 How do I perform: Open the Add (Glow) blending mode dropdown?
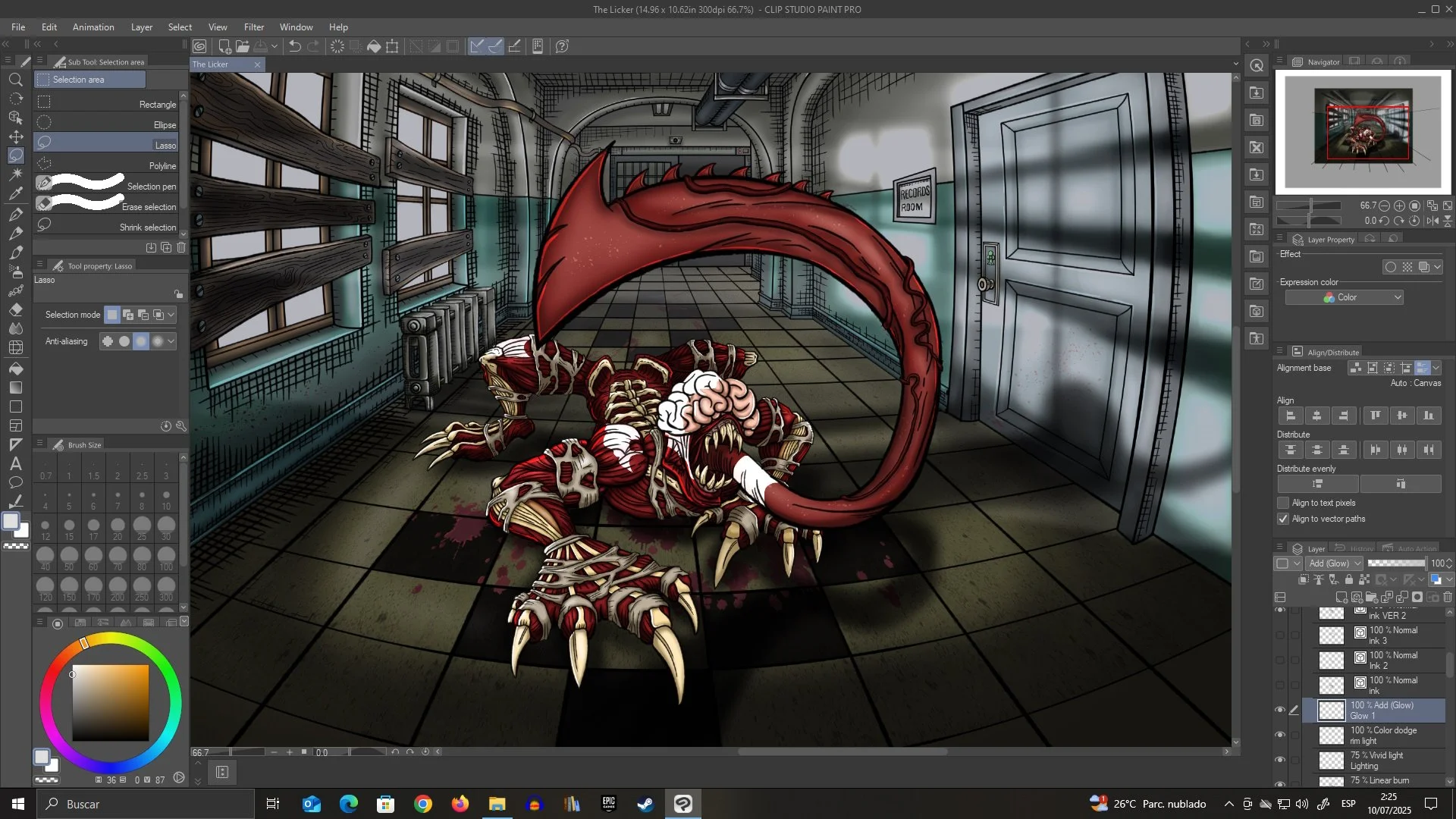[1334, 563]
